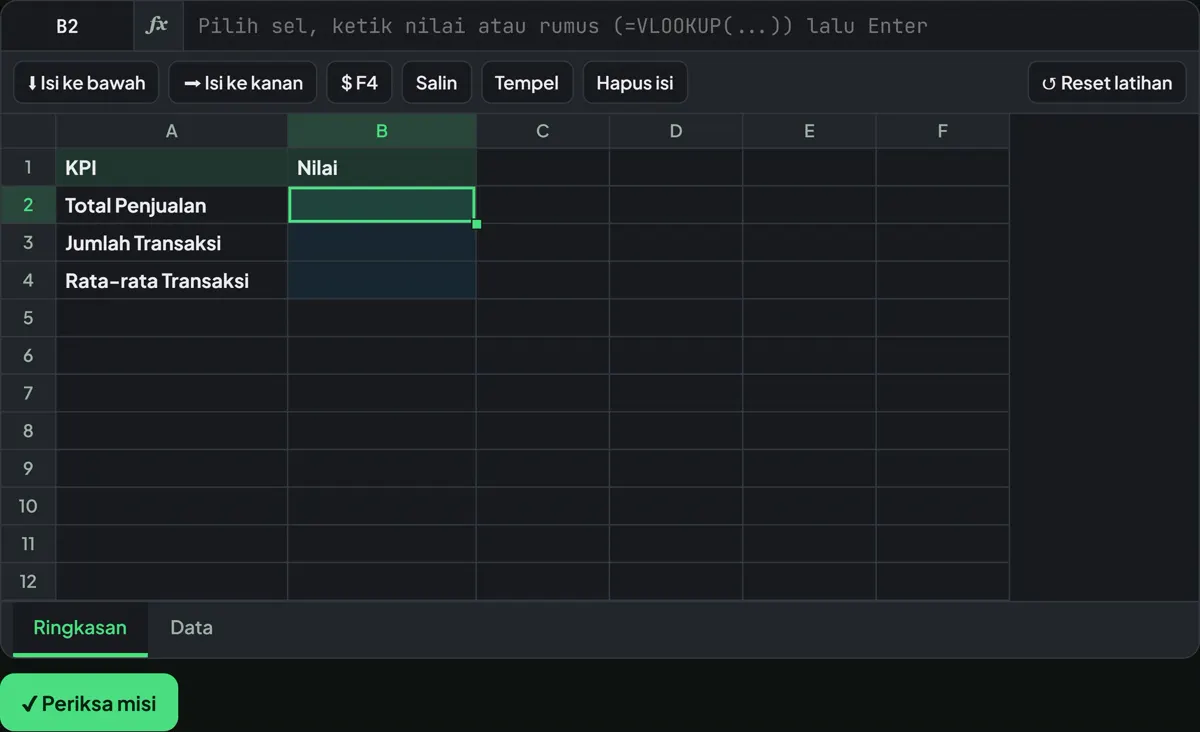
Task: Select row 6 header
Action: 28,356
